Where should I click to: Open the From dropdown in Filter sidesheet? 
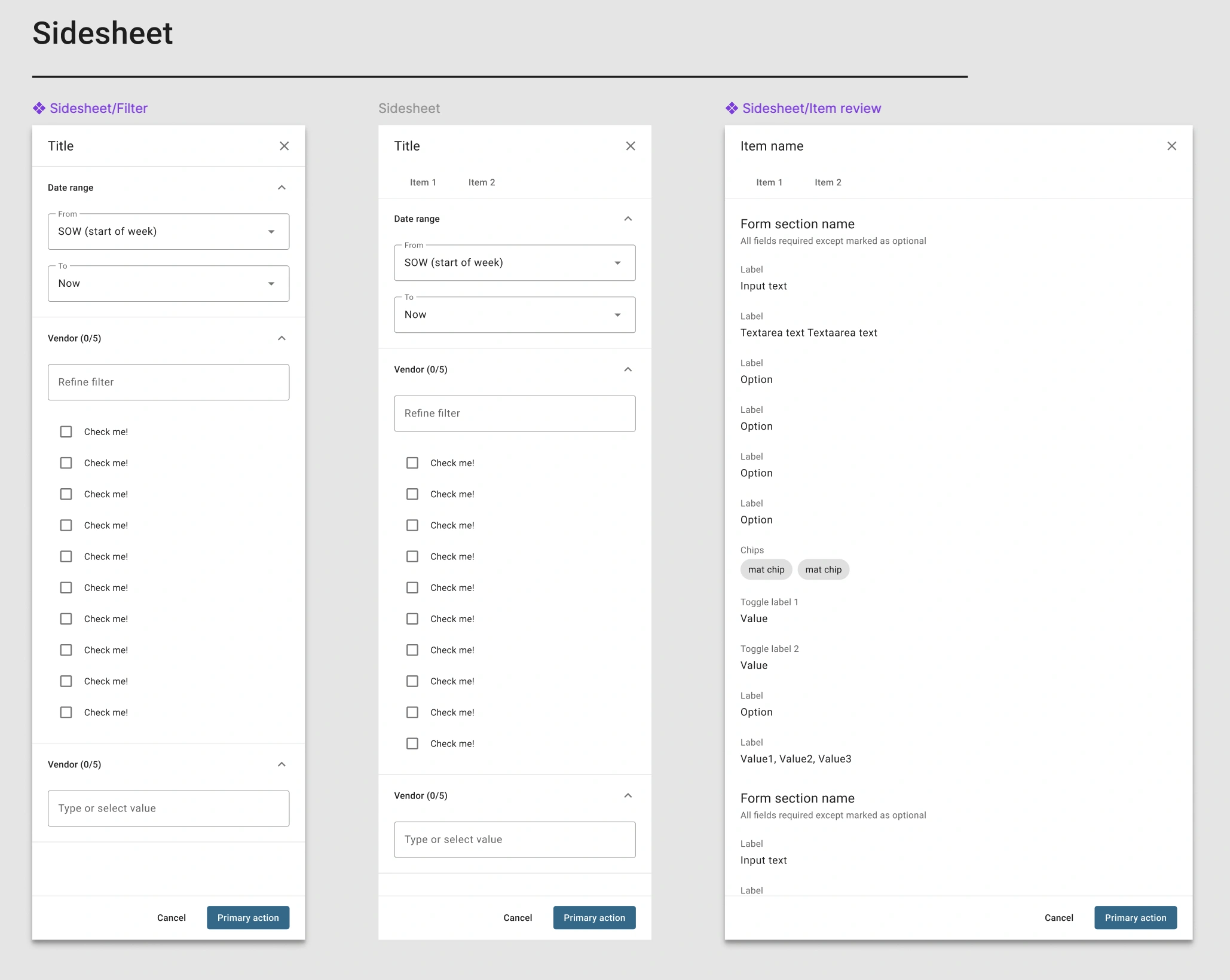pos(169,231)
